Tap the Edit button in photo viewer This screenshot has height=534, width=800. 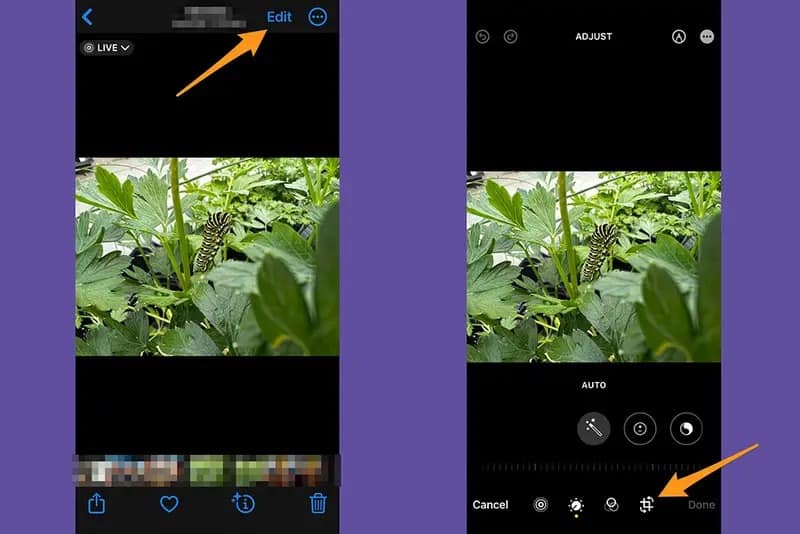click(x=279, y=17)
